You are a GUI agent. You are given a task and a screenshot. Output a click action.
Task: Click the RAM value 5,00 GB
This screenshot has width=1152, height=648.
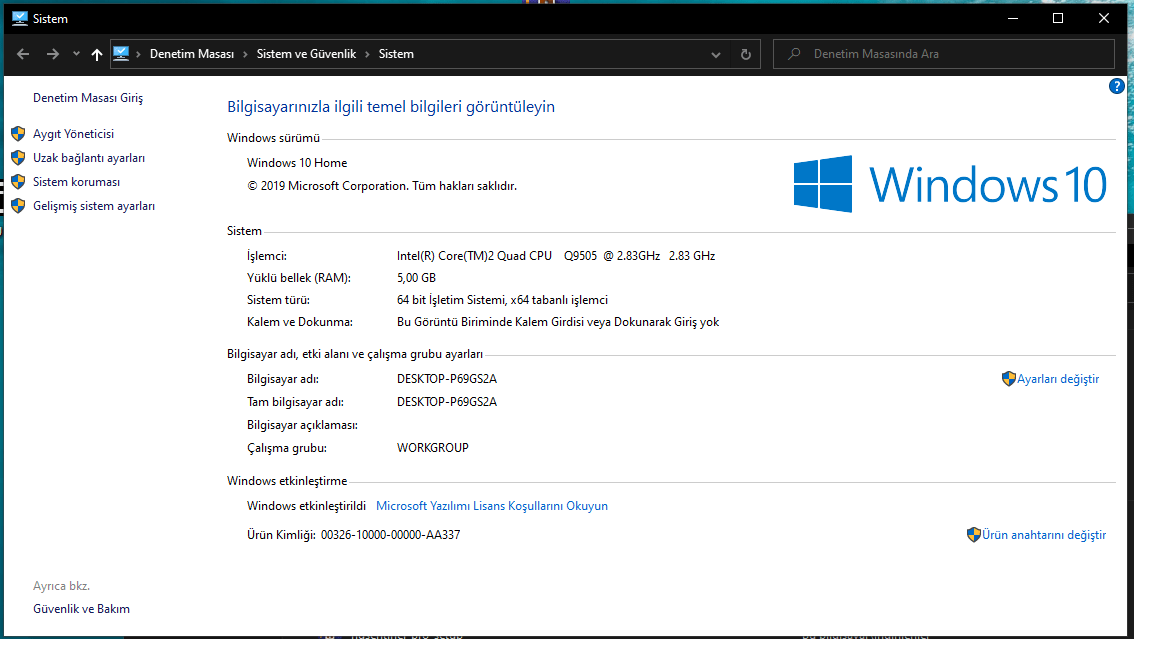pyautogui.click(x=417, y=278)
